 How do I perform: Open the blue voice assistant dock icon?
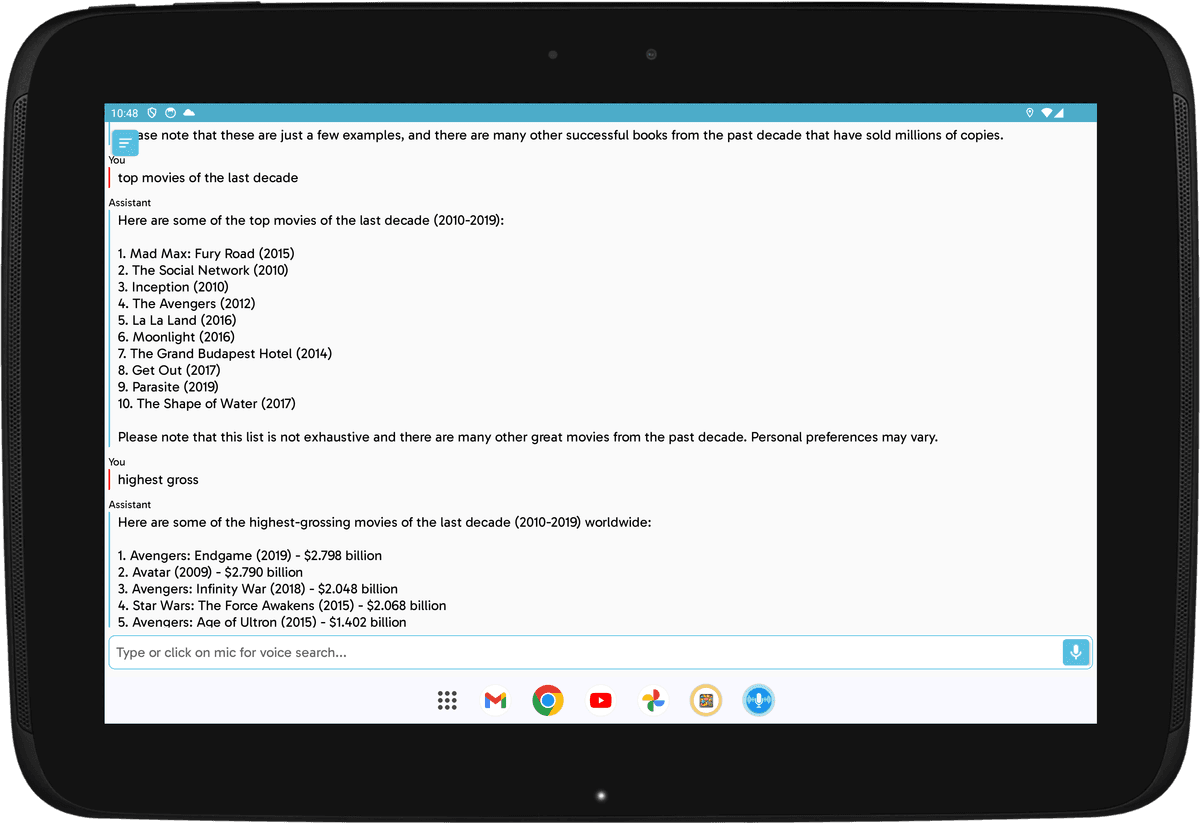click(758, 701)
